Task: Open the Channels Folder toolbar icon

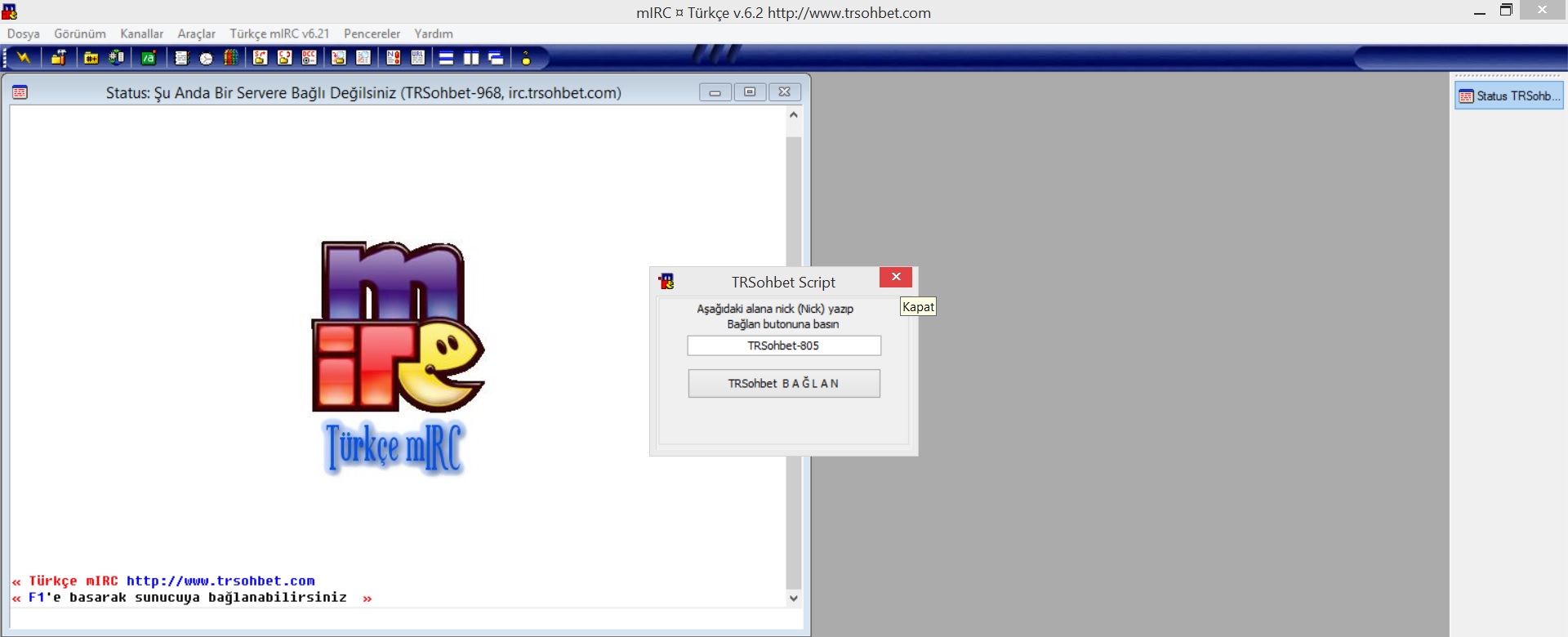Action: click(91, 58)
